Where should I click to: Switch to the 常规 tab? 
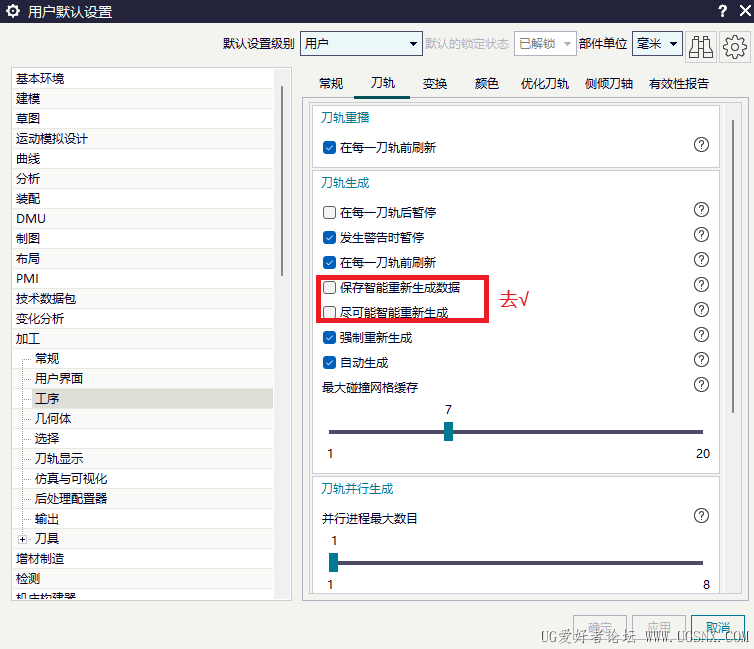[x=331, y=84]
